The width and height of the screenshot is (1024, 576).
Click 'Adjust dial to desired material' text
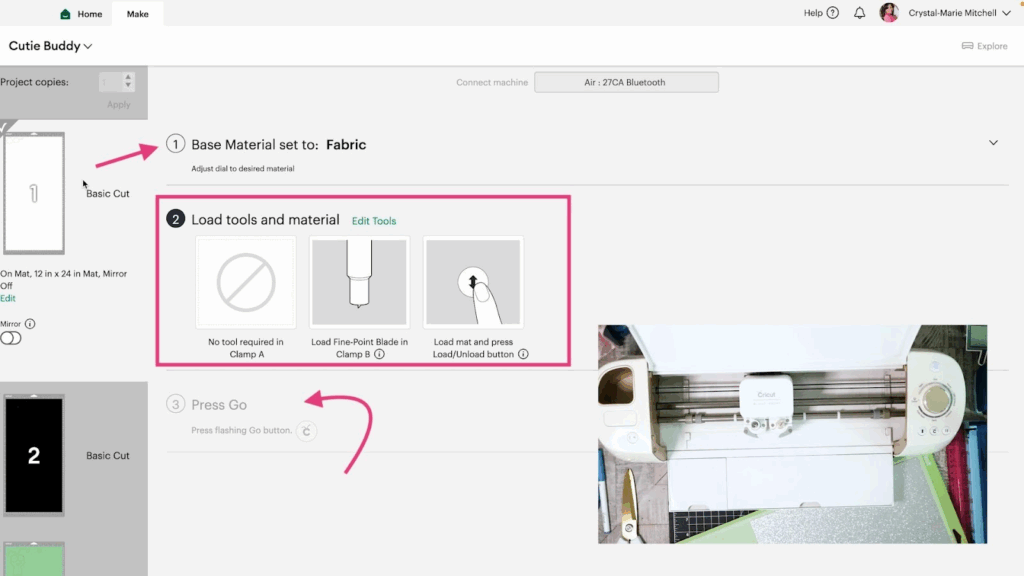click(x=242, y=168)
